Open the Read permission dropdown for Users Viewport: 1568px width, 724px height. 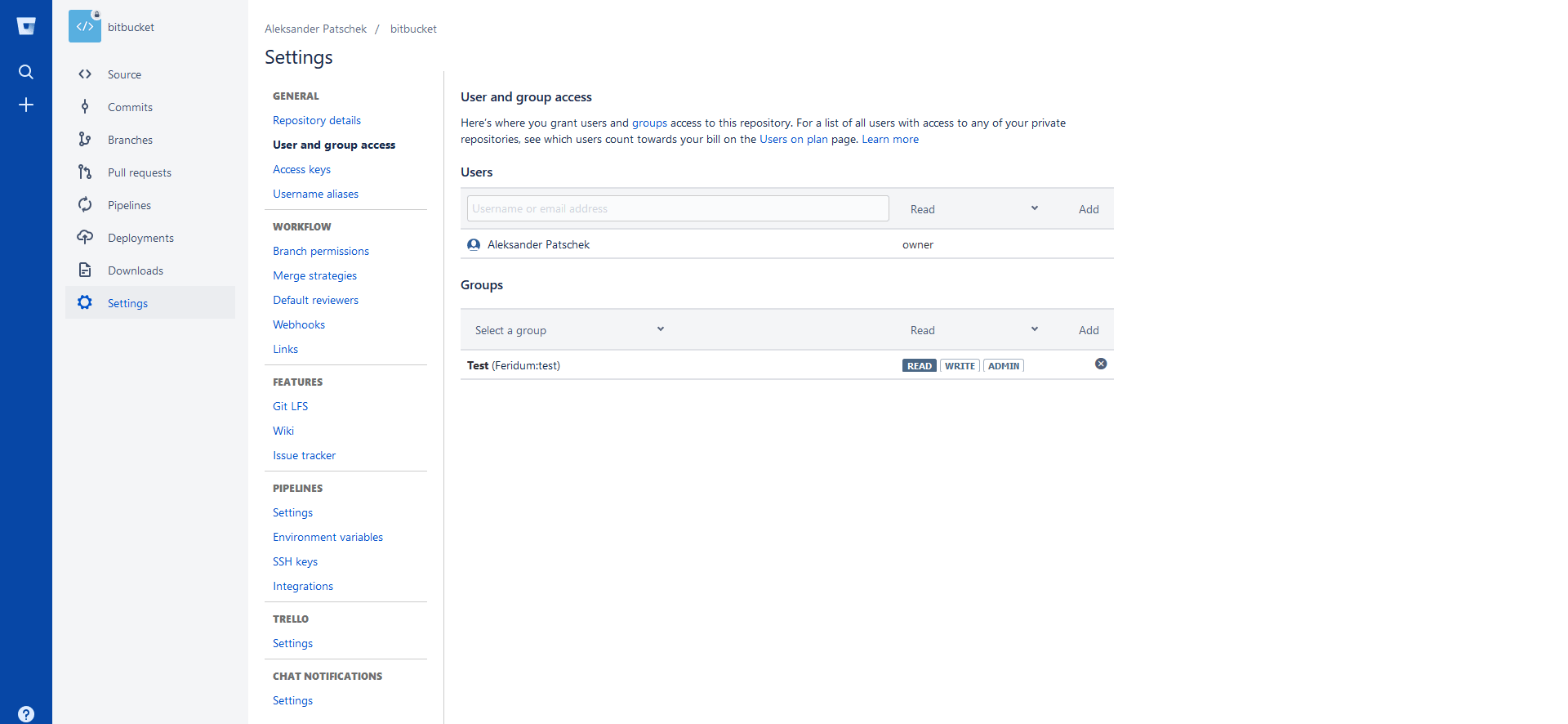point(972,208)
